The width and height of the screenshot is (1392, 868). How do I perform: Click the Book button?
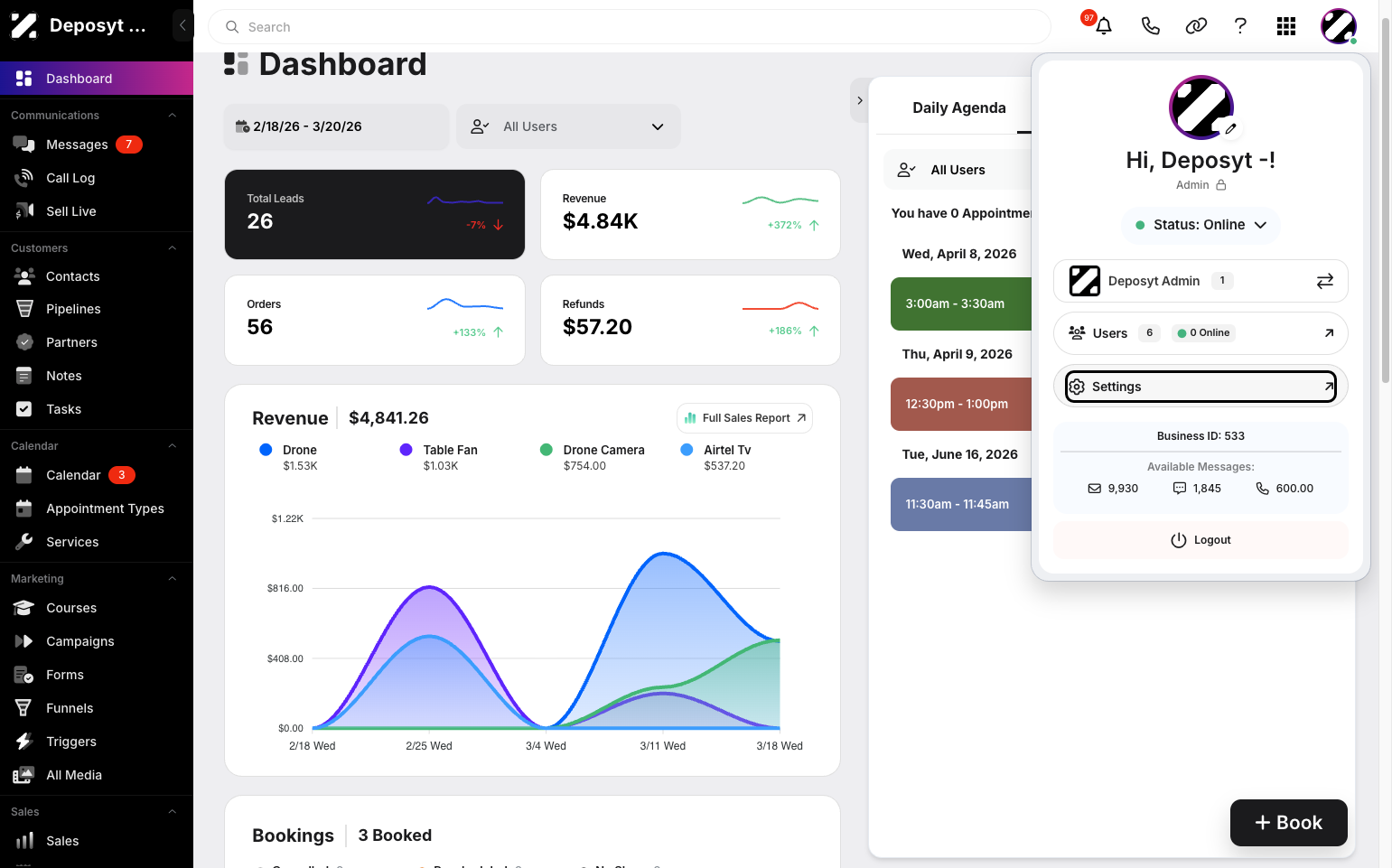(1288, 823)
